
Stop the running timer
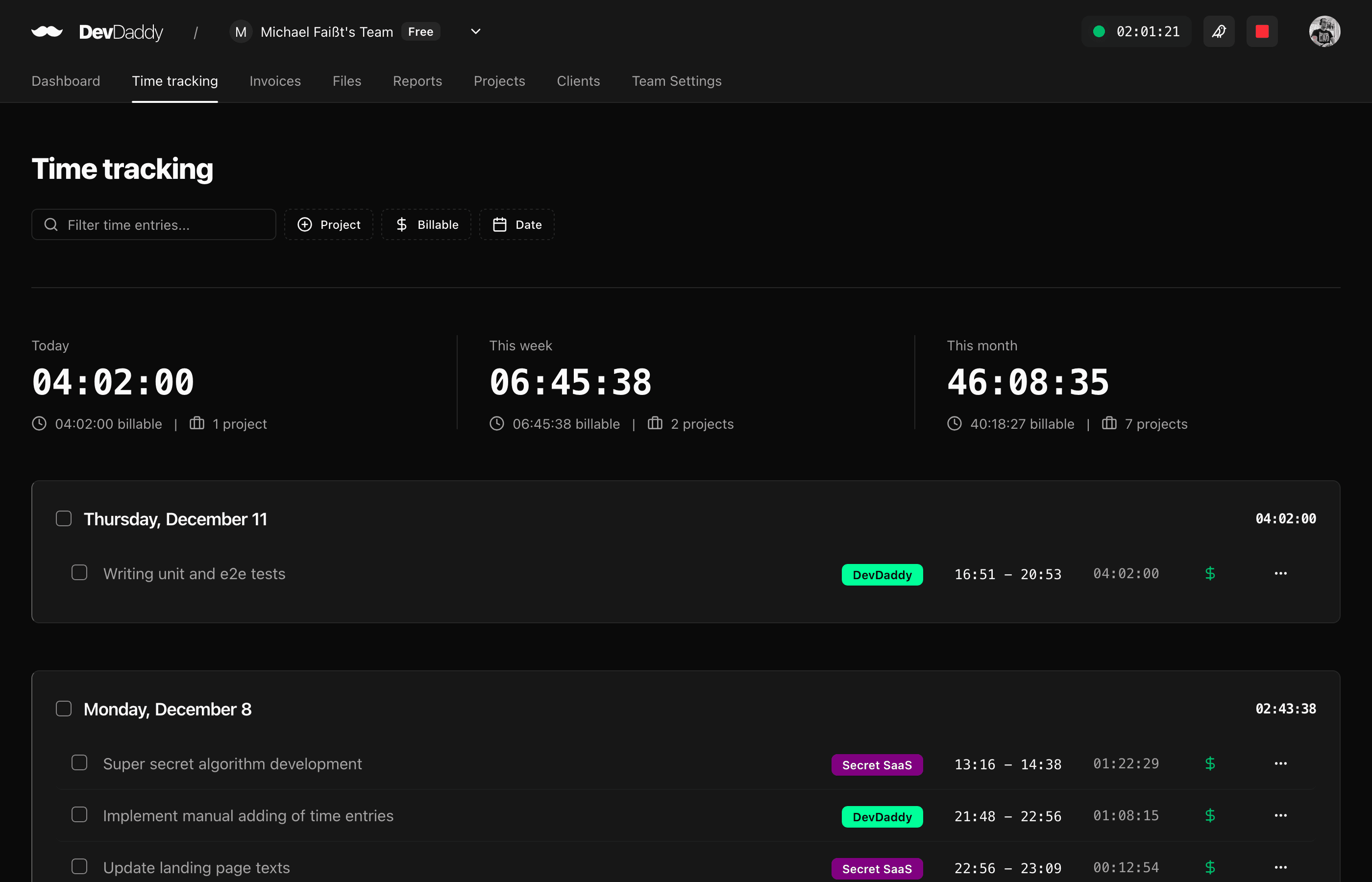pyautogui.click(x=1262, y=31)
